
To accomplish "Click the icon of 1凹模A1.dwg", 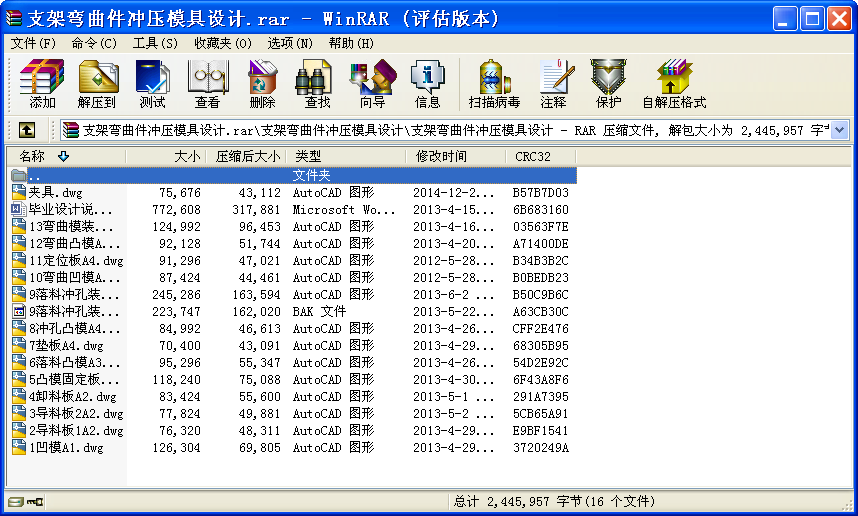I will [x=19, y=447].
